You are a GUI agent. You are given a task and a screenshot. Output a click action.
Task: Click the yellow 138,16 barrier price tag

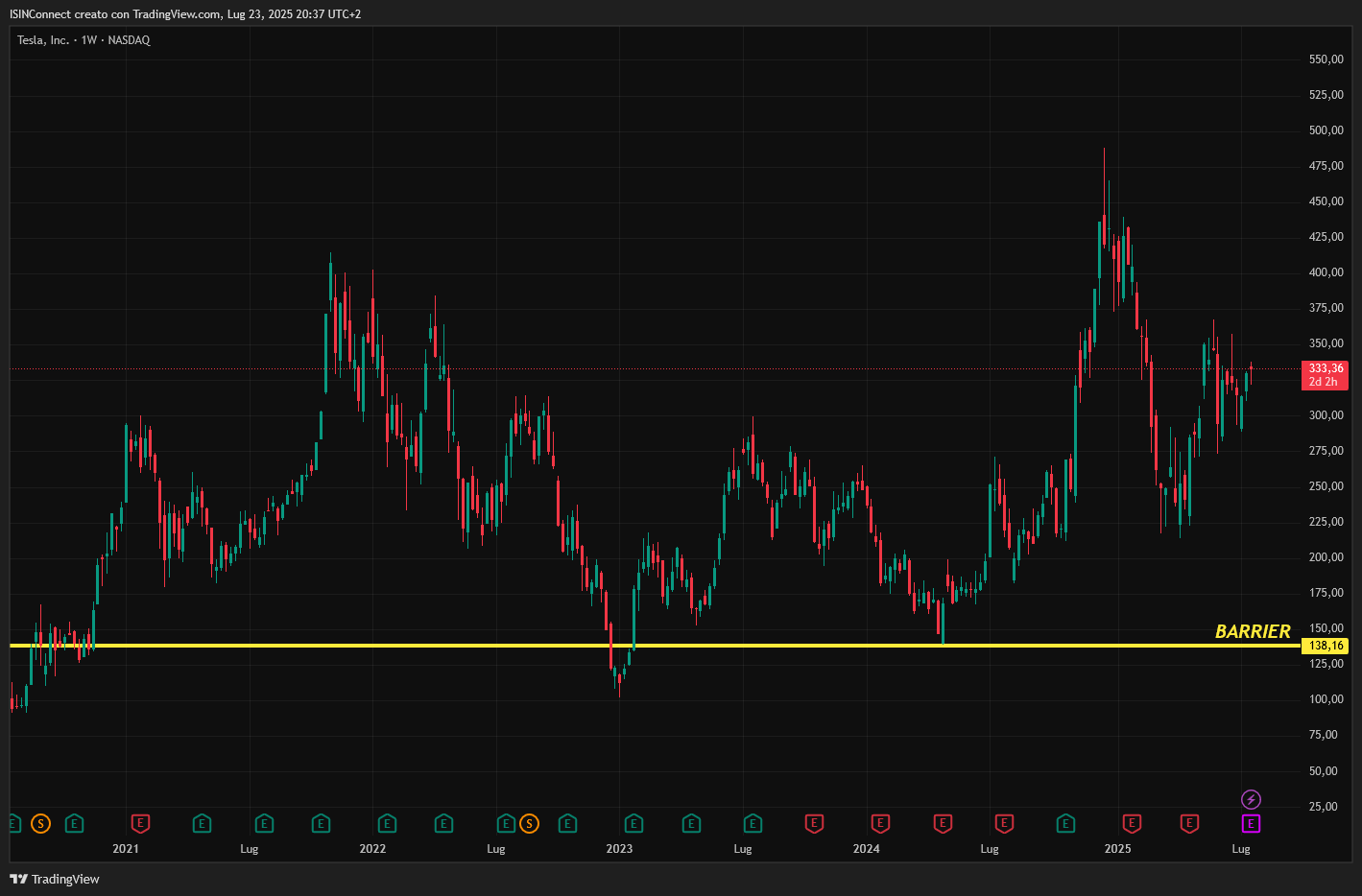click(x=1326, y=646)
